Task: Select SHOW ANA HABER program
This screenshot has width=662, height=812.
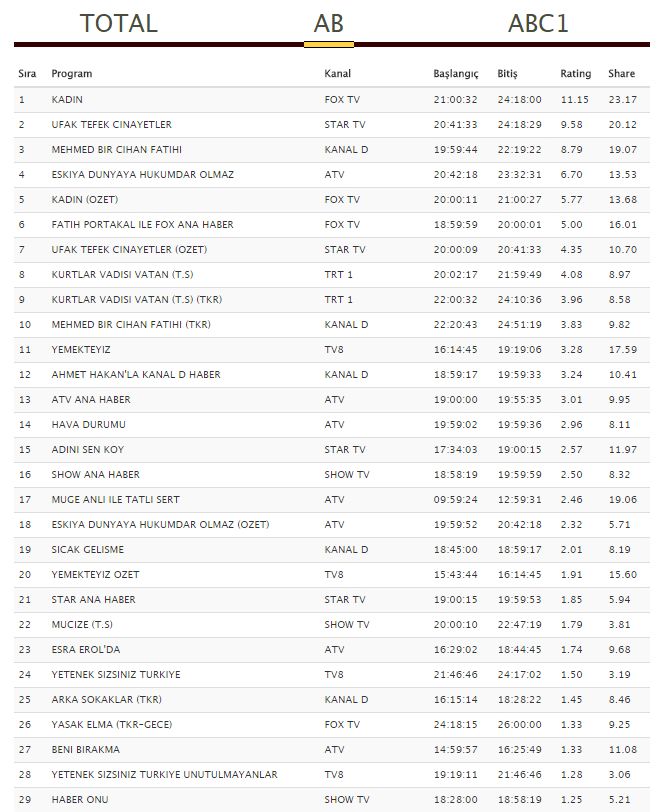Action: (95, 474)
